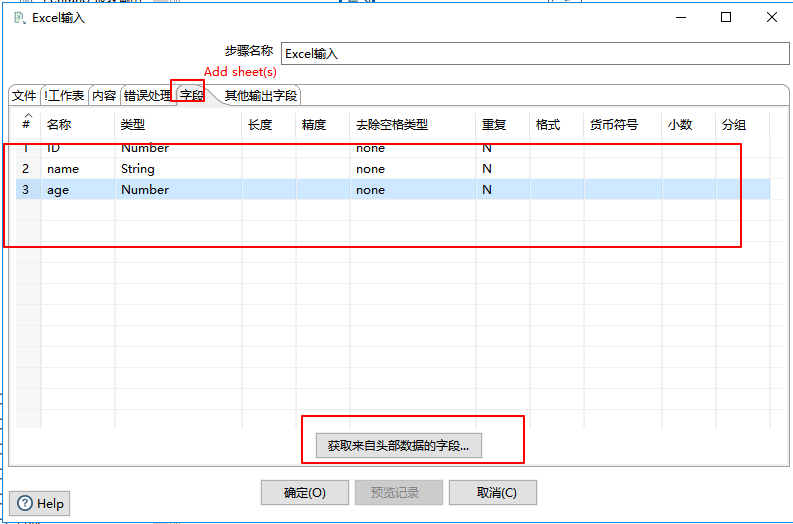This screenshot has height=524, width=793.
Task: Open the 其他输出字段 tab
Action: point(260,96)
